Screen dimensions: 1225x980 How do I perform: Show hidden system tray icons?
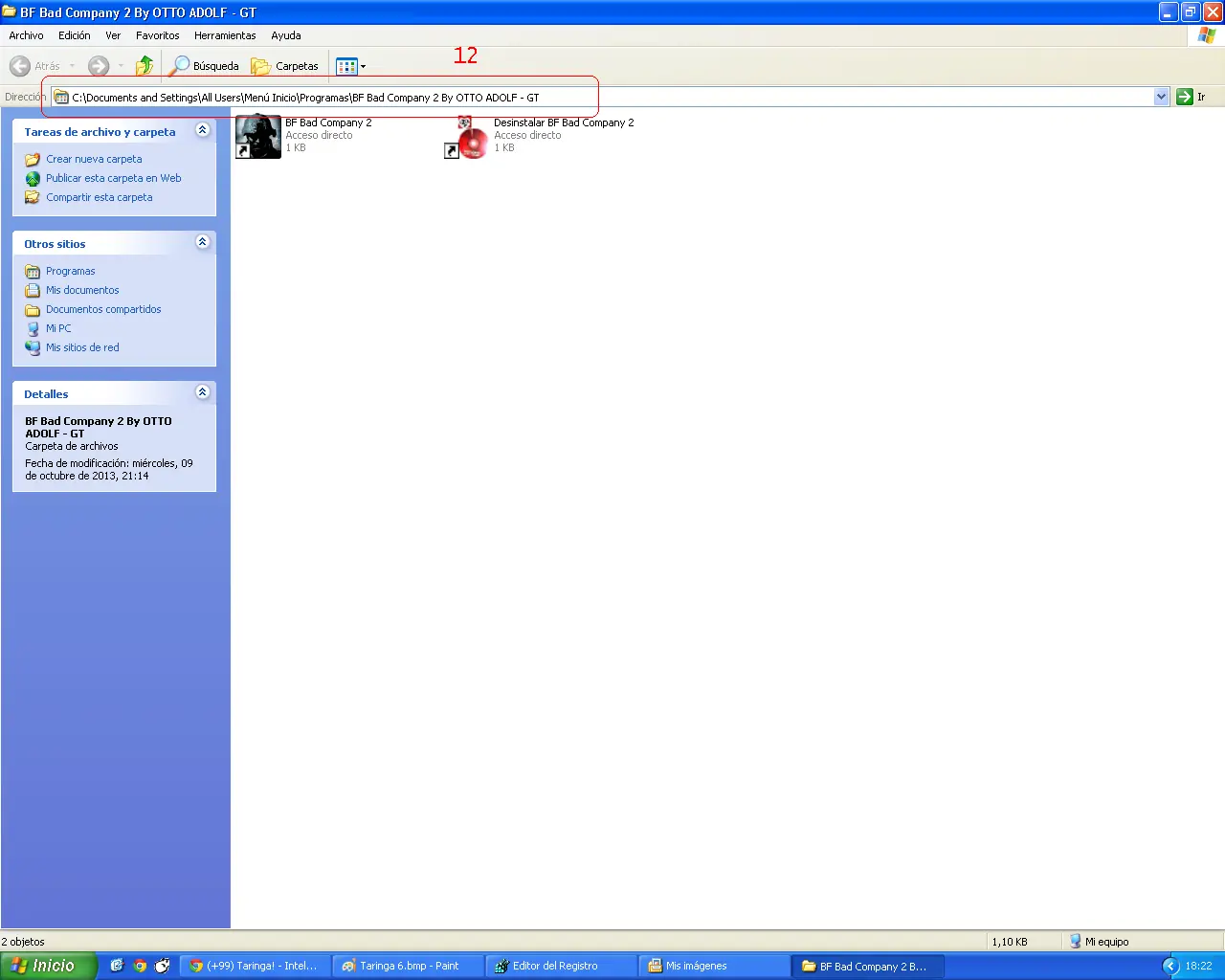(1170, 966)
